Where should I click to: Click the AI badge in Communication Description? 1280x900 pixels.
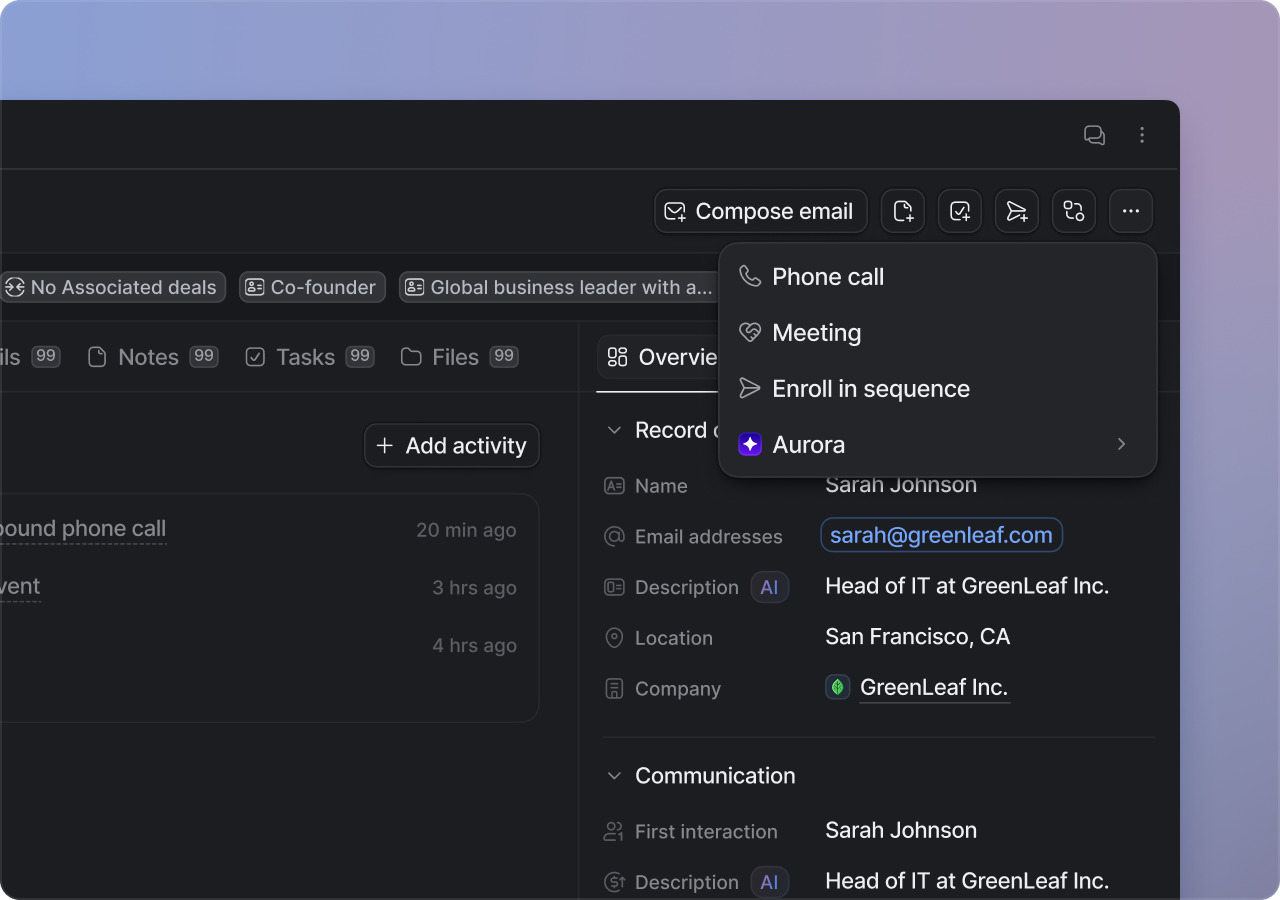point(770,882)
